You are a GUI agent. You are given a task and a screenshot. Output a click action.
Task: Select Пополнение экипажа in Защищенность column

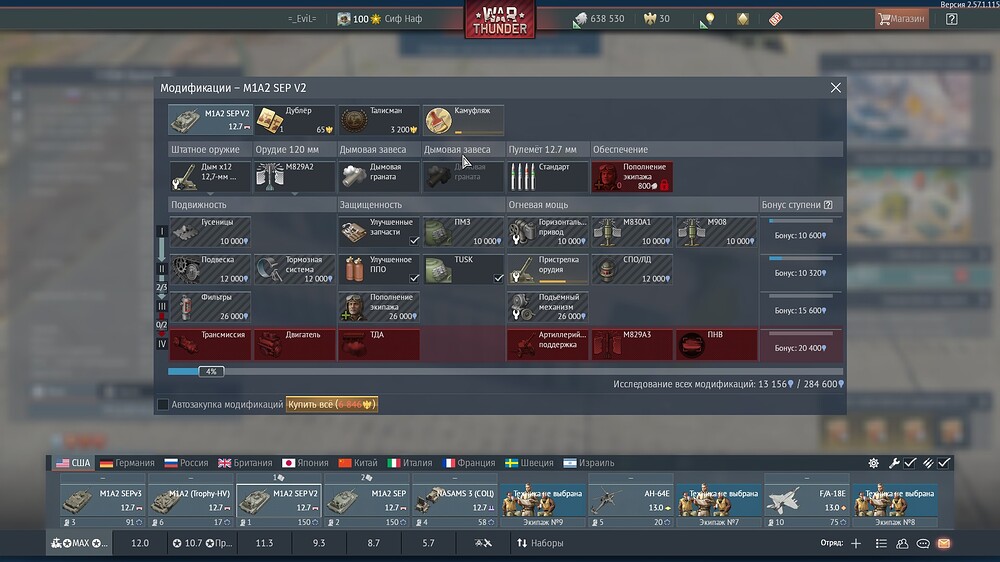(378, 307)
